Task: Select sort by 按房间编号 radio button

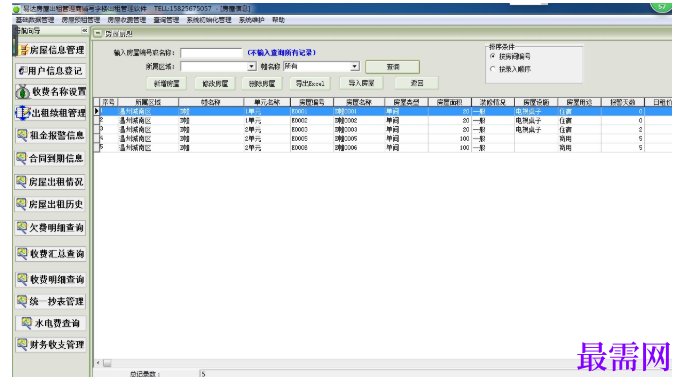Action: pos(493,56)
